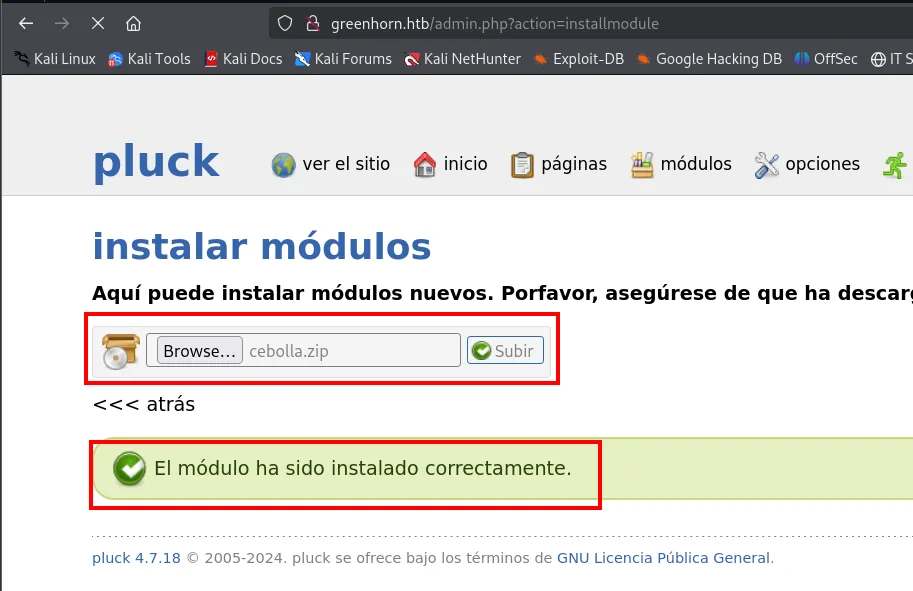The width and height of the screenshot is (913, 591).
Task: Click the shield tracking protection icon
Action: click(x=284, y=23)
